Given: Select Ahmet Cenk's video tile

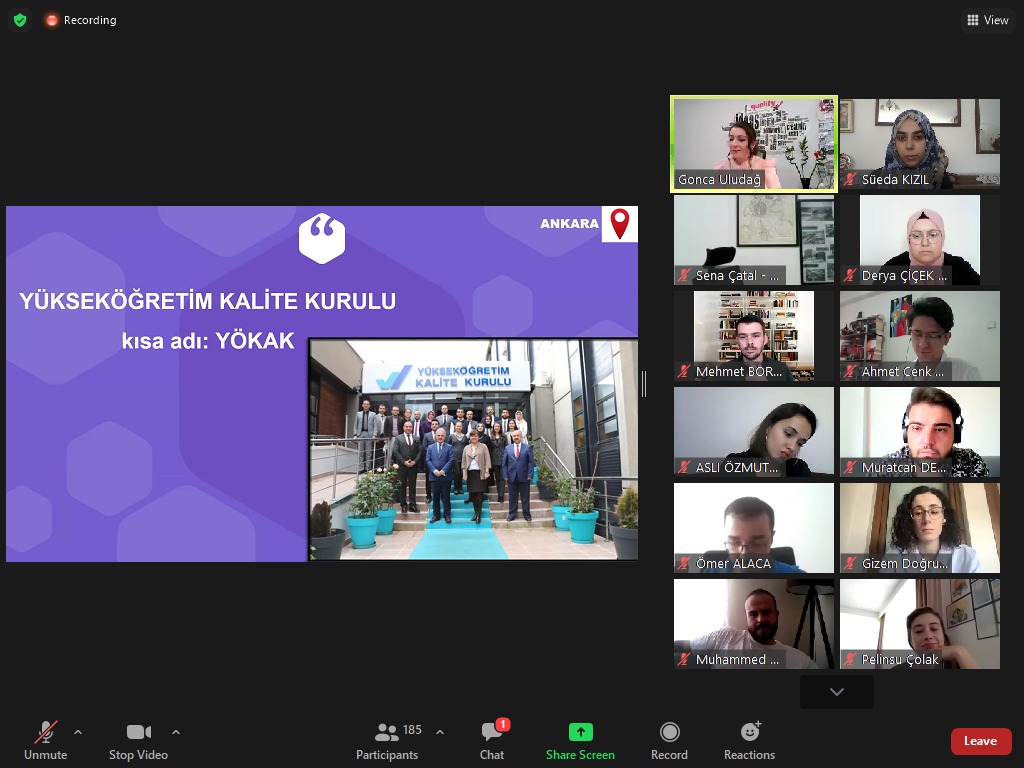Looking at the screenshot, I should click(x=920, y=336).
